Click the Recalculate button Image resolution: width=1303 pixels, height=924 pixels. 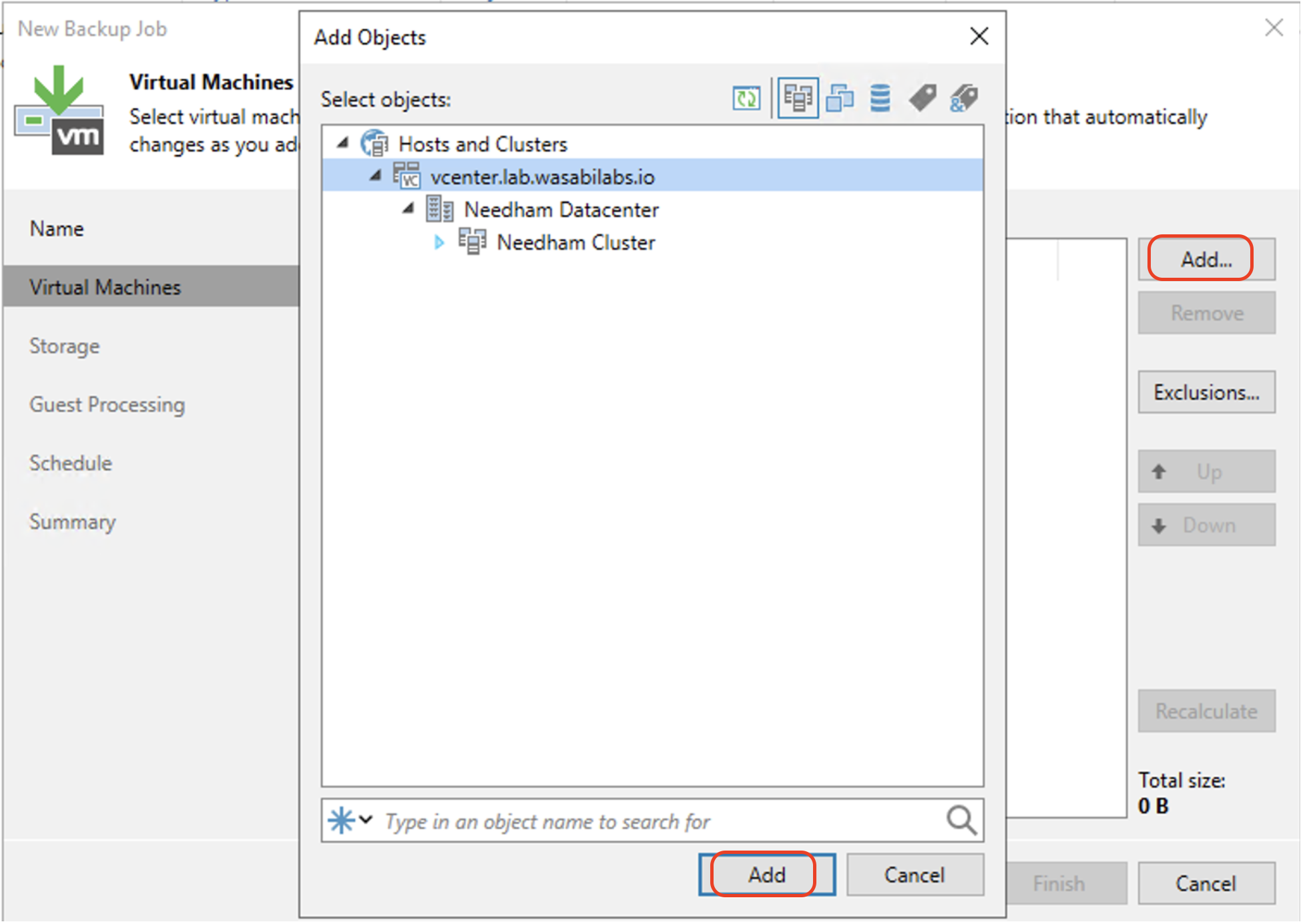click(1207, 711)
